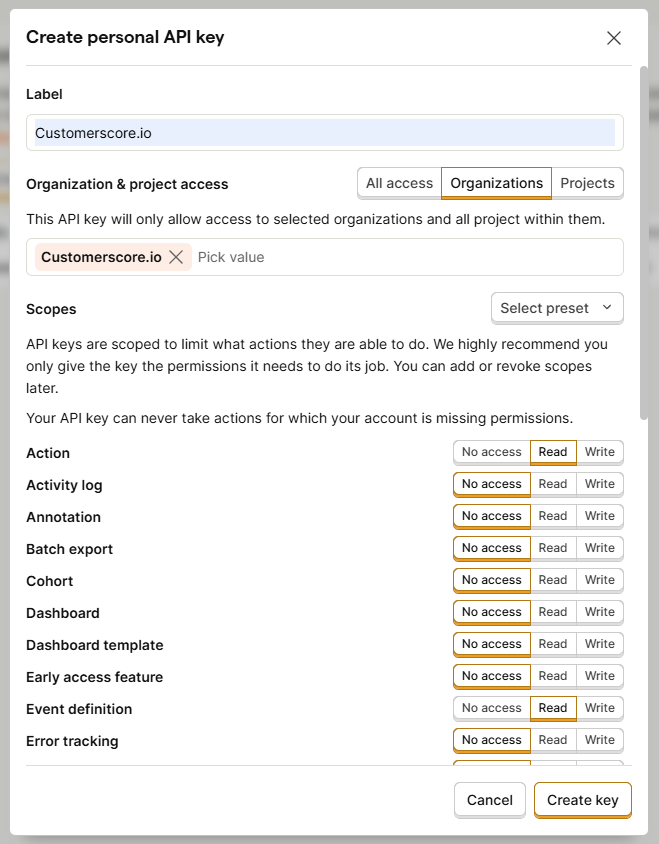The image size is (659, 844).
Task: Set Annotation scope to Write
Action: (x=600, y=516)
